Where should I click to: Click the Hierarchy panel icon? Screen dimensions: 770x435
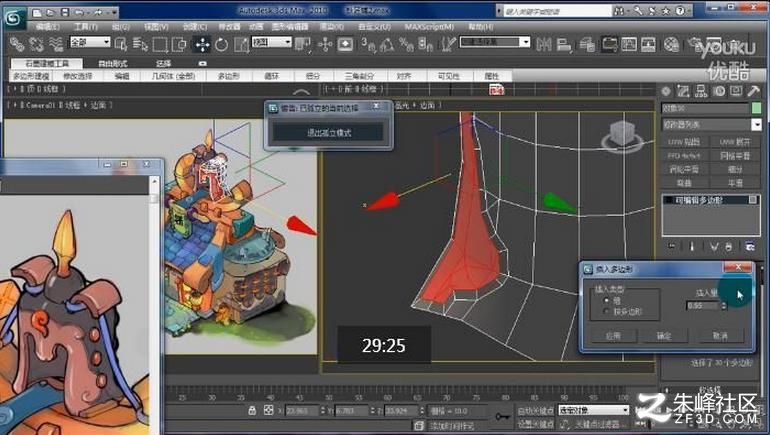(x=701, y=91)
